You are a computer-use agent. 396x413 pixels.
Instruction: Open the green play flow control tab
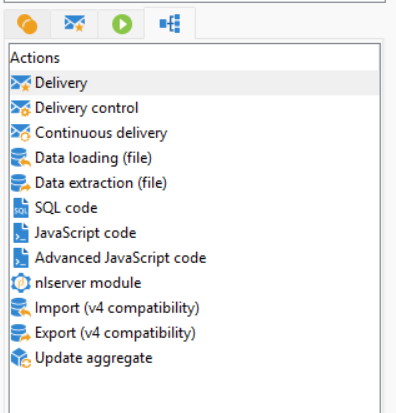pyautogui.click(x=122, y=24)
